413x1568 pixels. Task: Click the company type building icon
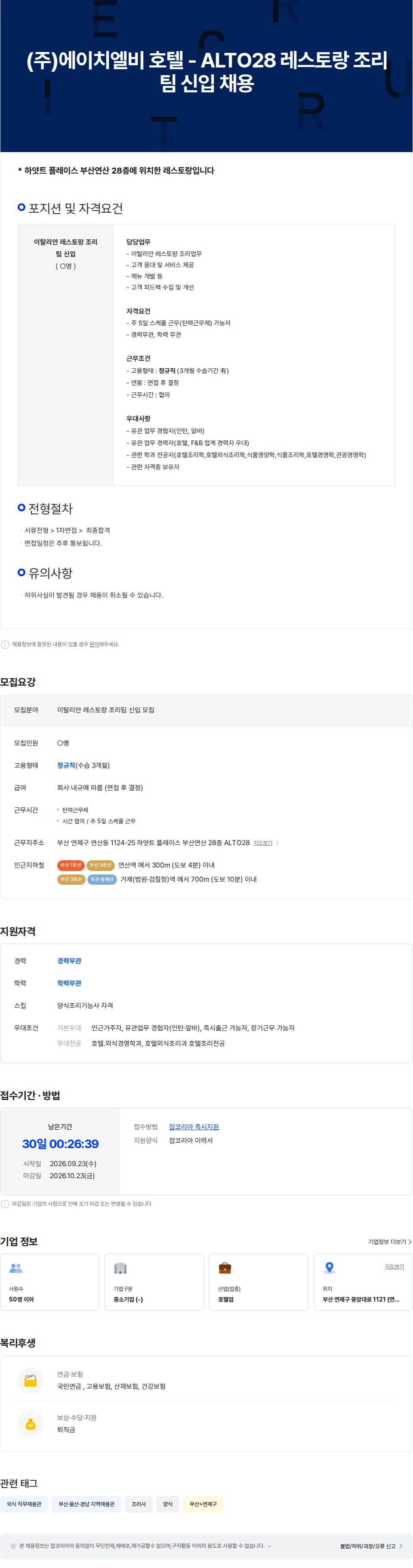(x=120, y=1268)
